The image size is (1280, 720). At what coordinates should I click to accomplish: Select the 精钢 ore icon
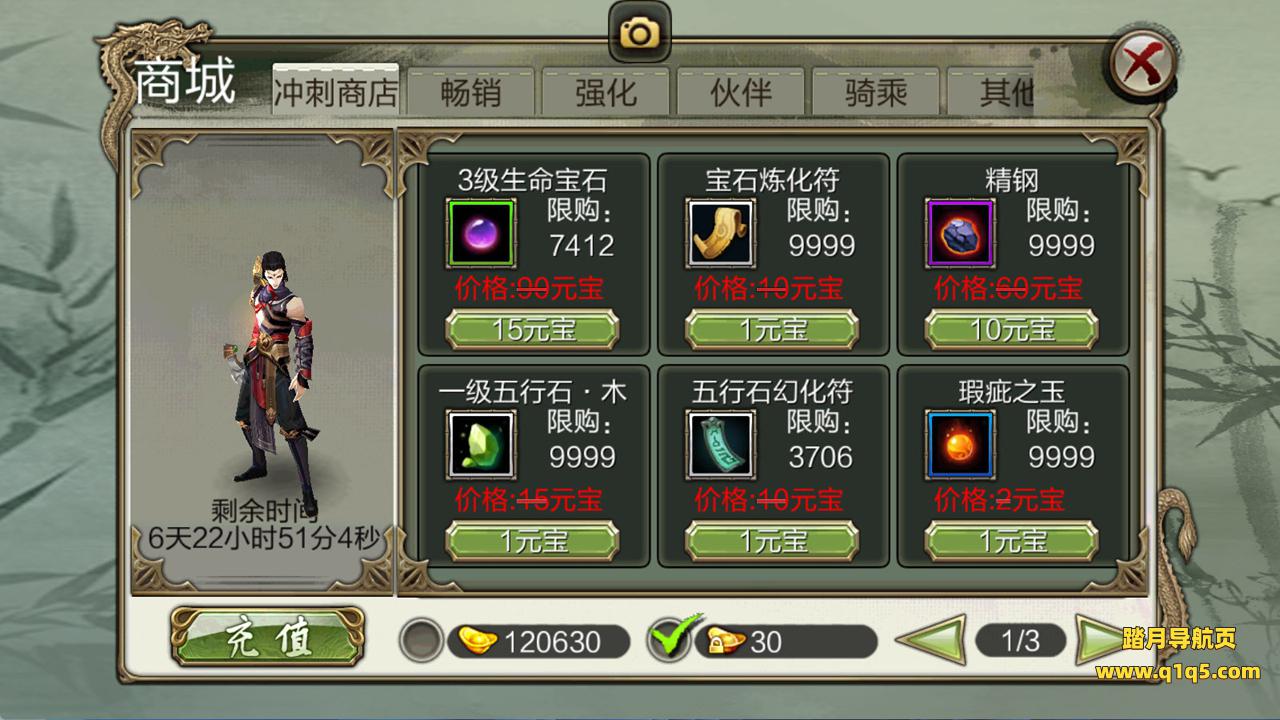961,234
